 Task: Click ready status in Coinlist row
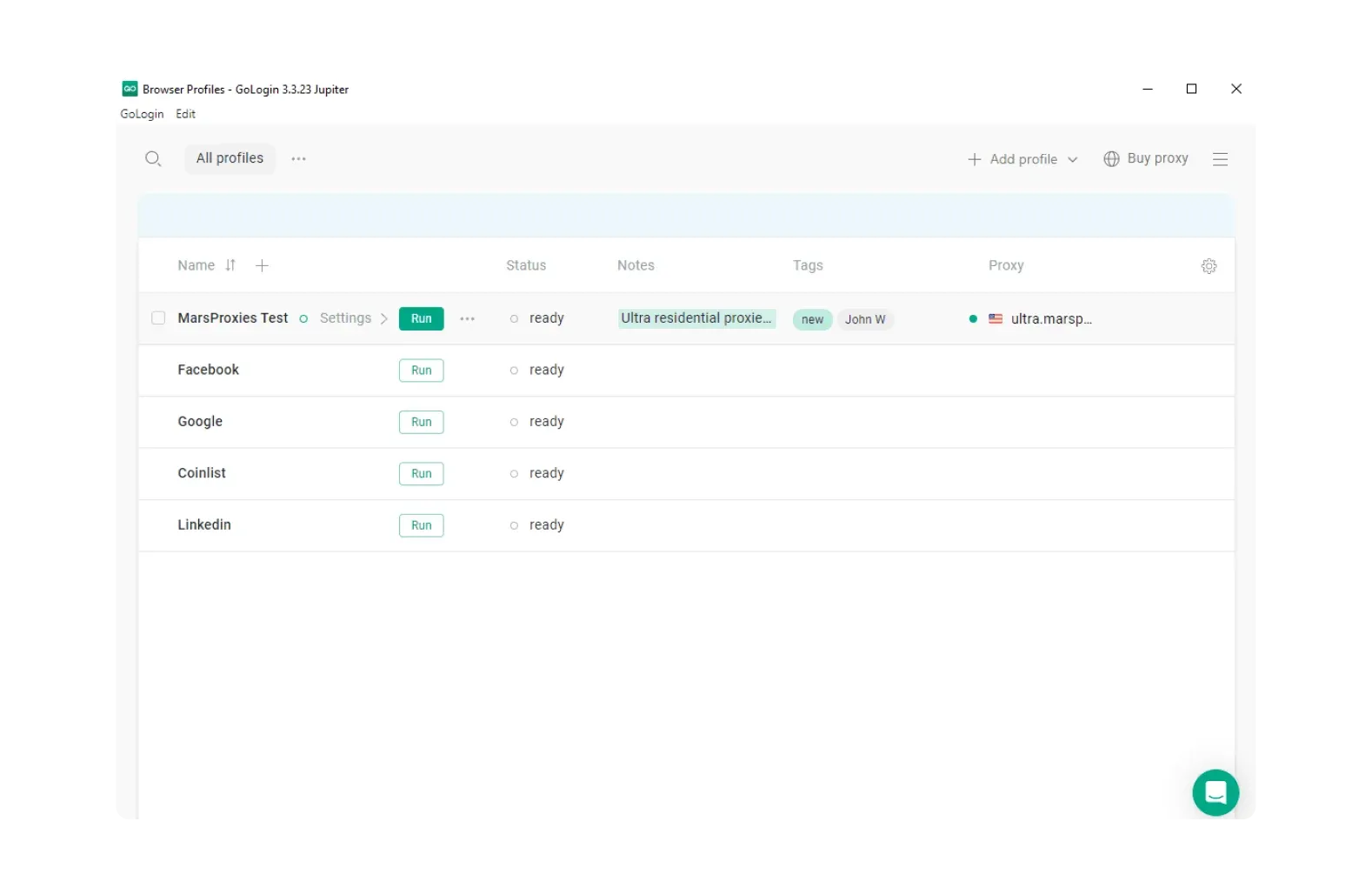tap(546, 474)
